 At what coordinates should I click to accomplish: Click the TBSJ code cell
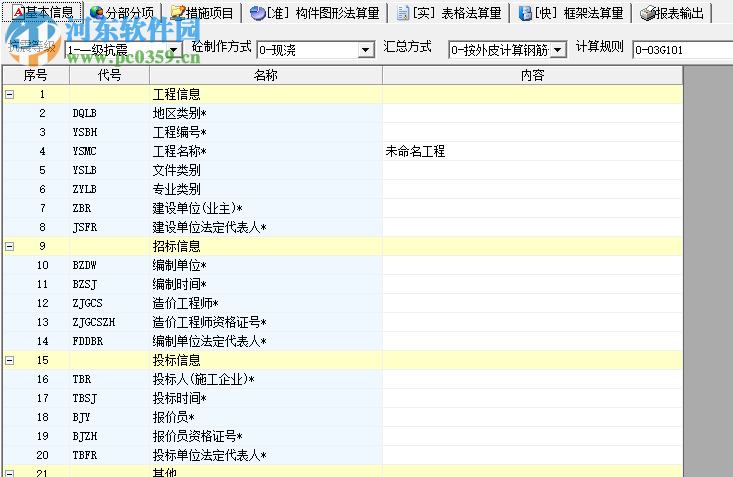click(x=109, y=398)
